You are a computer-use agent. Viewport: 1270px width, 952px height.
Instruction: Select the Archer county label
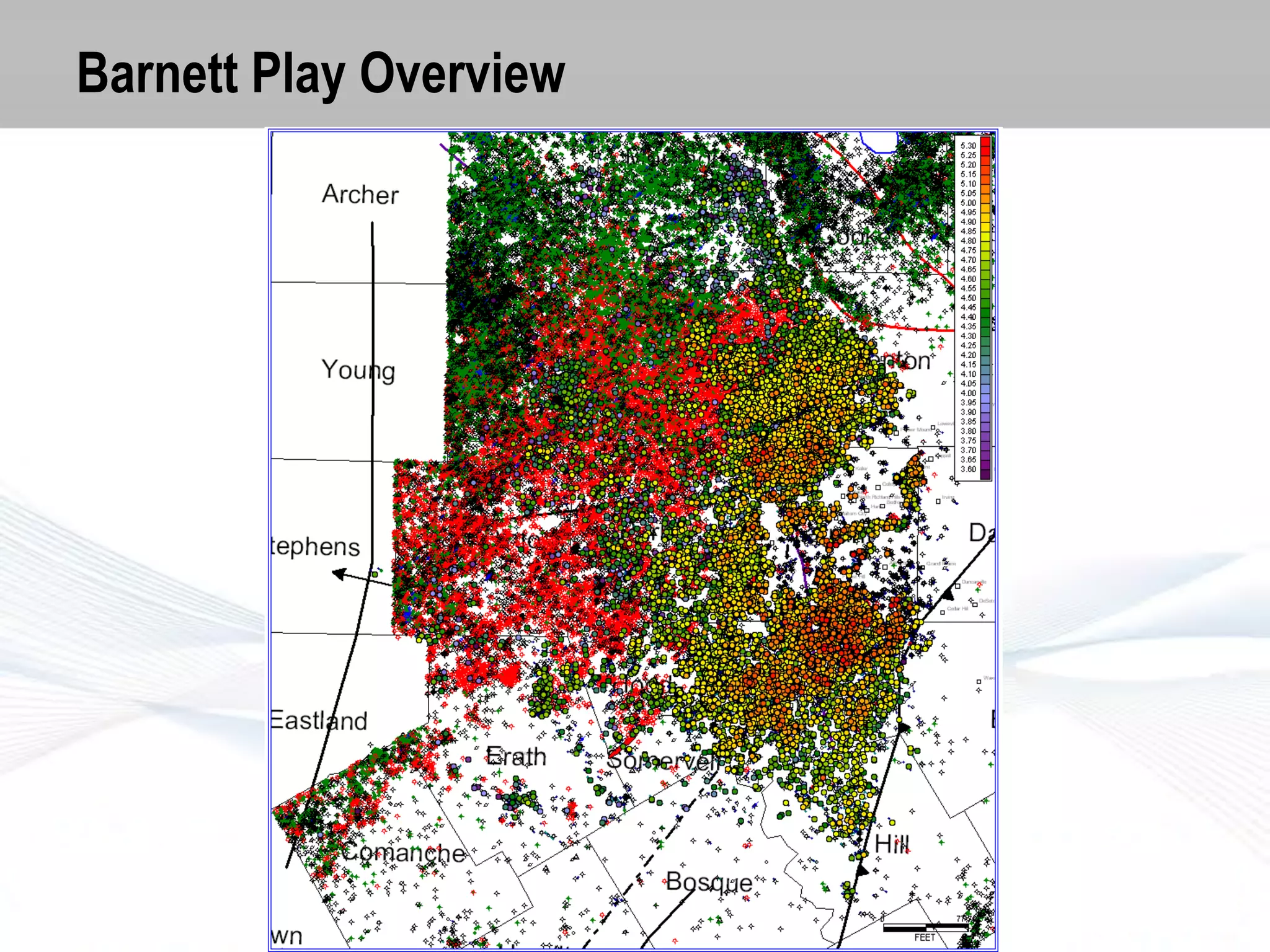[x=360, y=194]
